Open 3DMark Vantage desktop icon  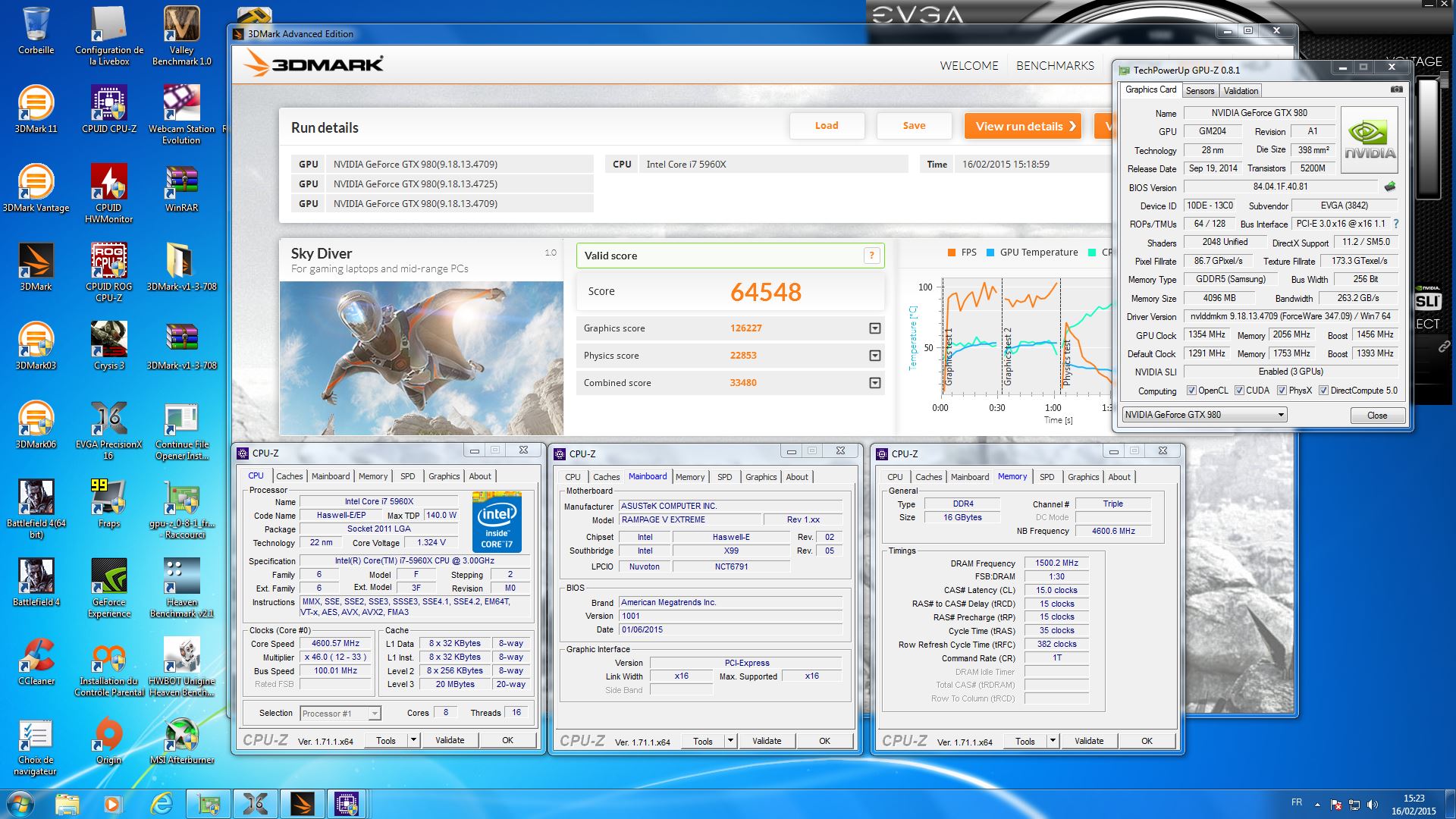[x=36, y=188]
